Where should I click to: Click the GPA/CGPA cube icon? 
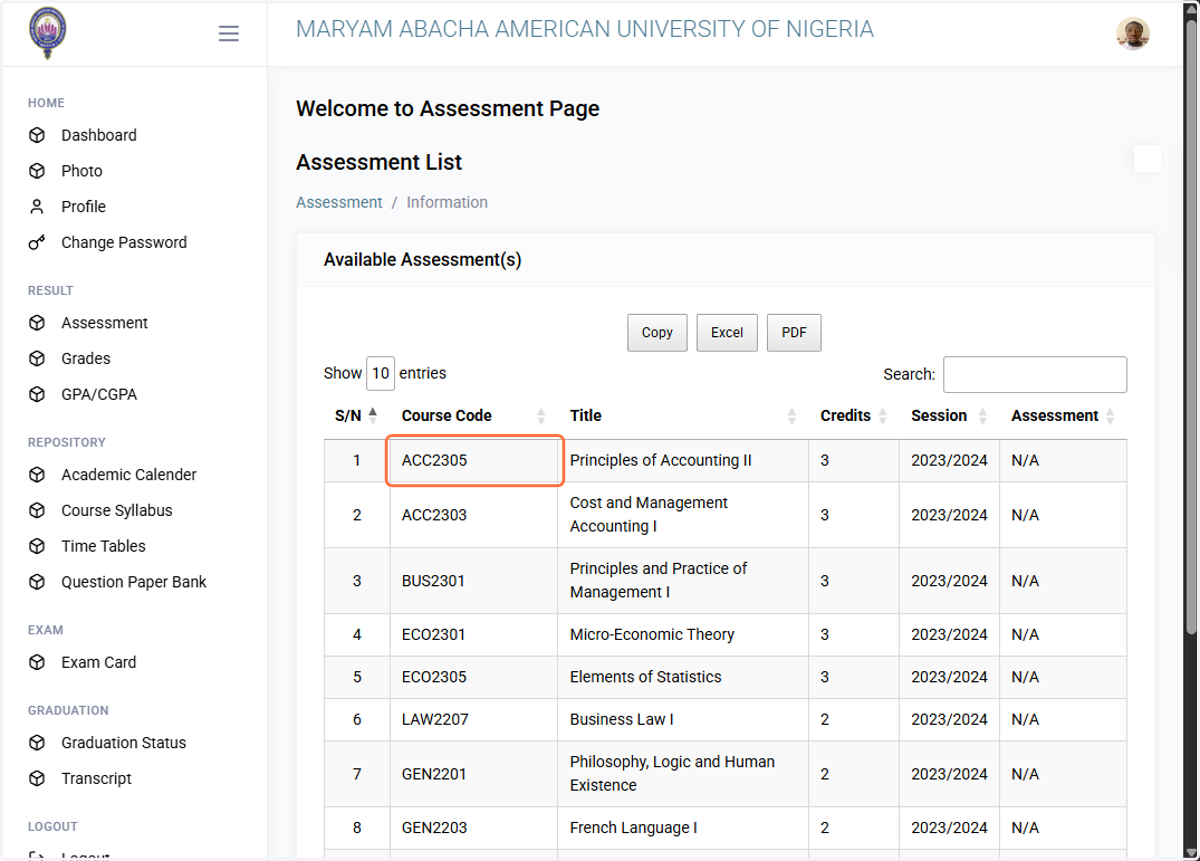click(37, 395)
